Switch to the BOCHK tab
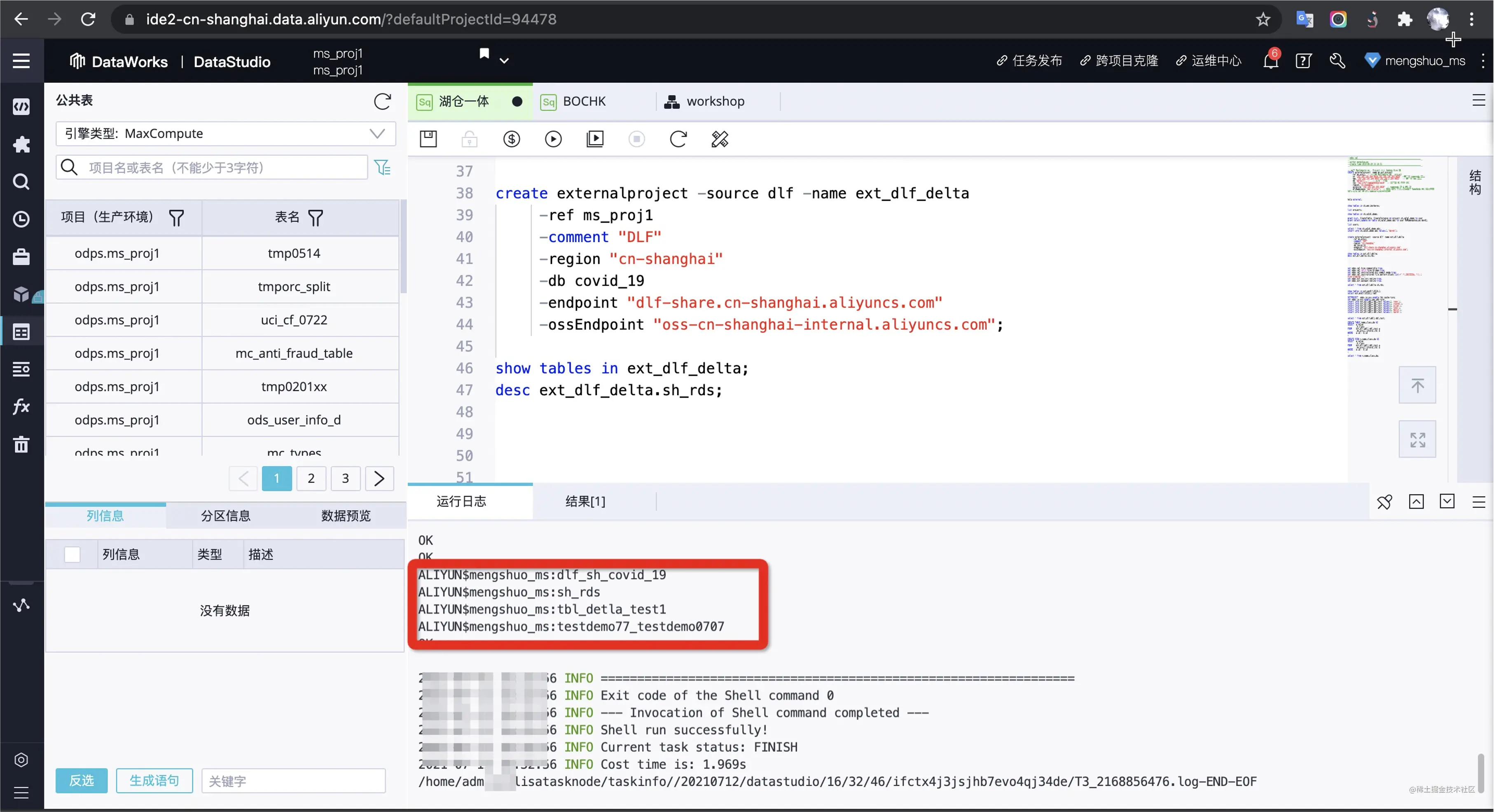The width and height of the screenshot is (1494, 812). coord(594,101)
